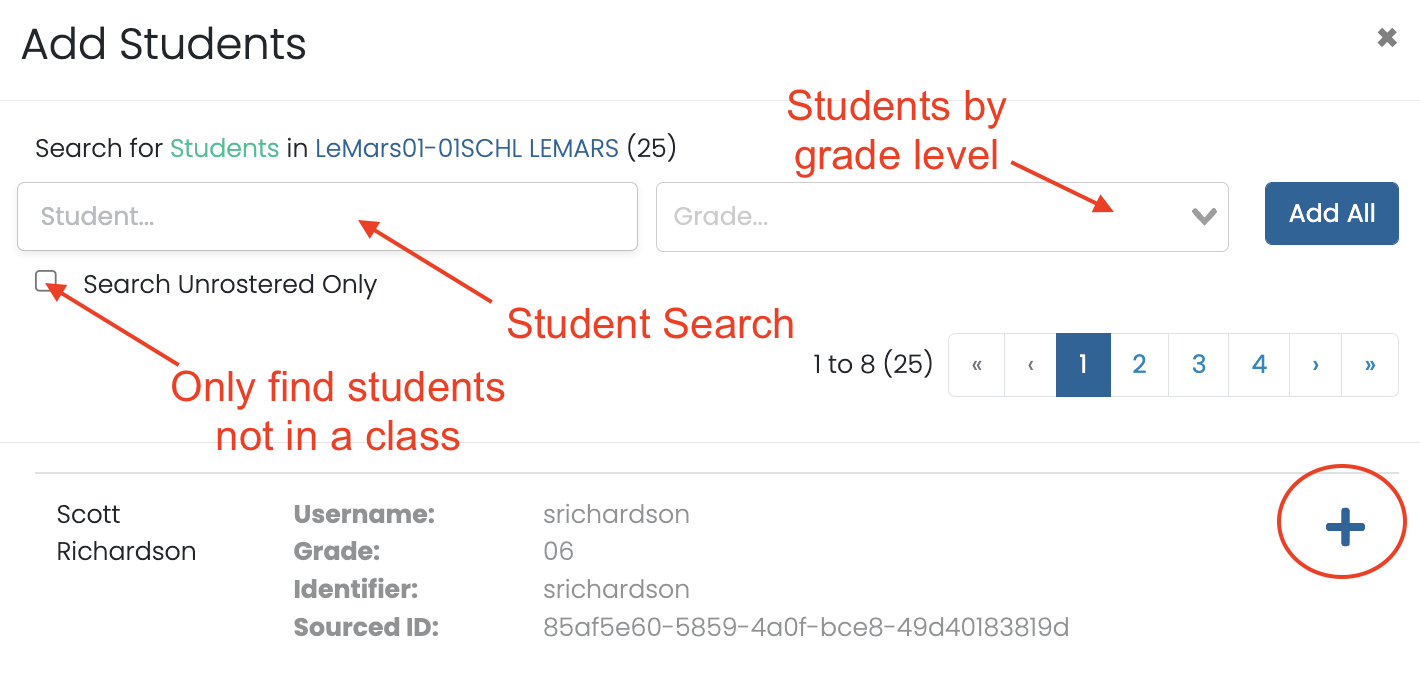The image size is (1420, 692).
Task: Switch to page 3 of students
Action: [x=1199, y=365]
